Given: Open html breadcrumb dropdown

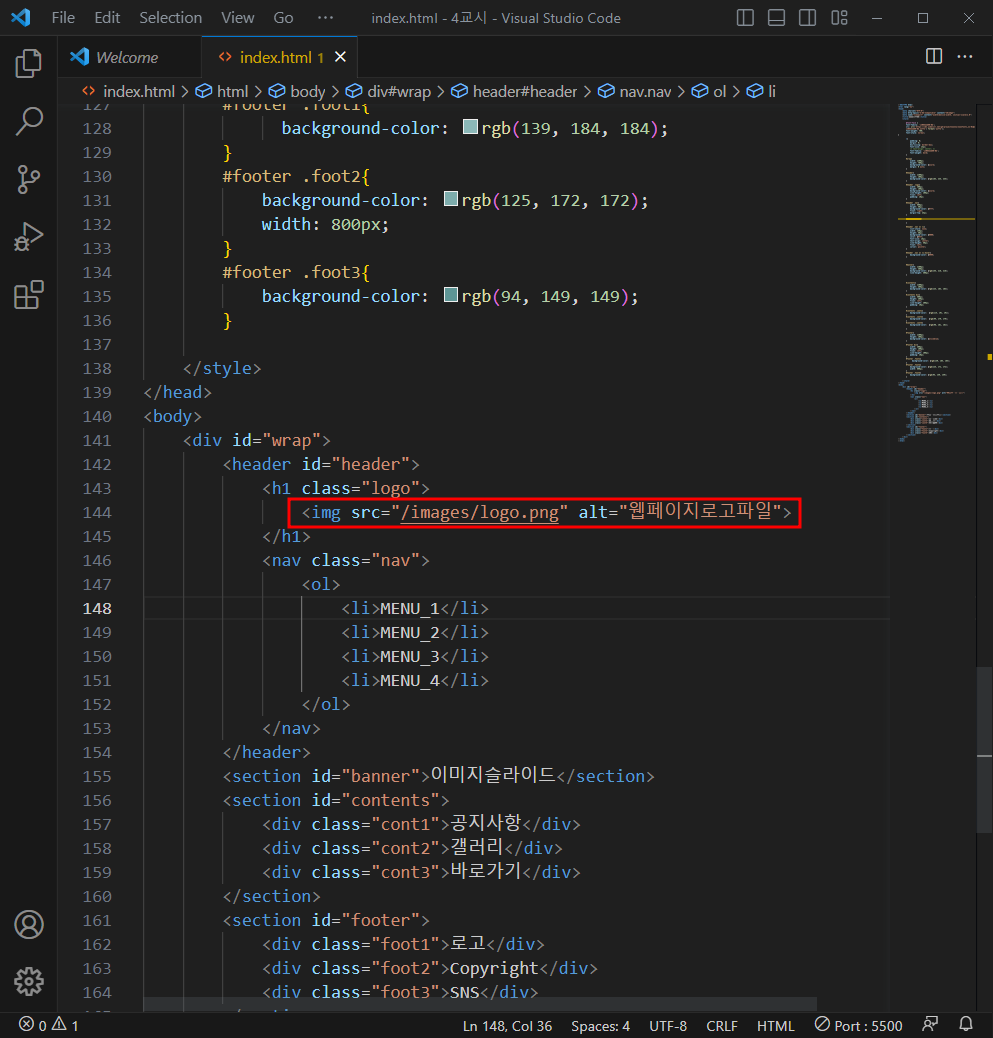Looking at the screenshot, I should tap(222, 91).
